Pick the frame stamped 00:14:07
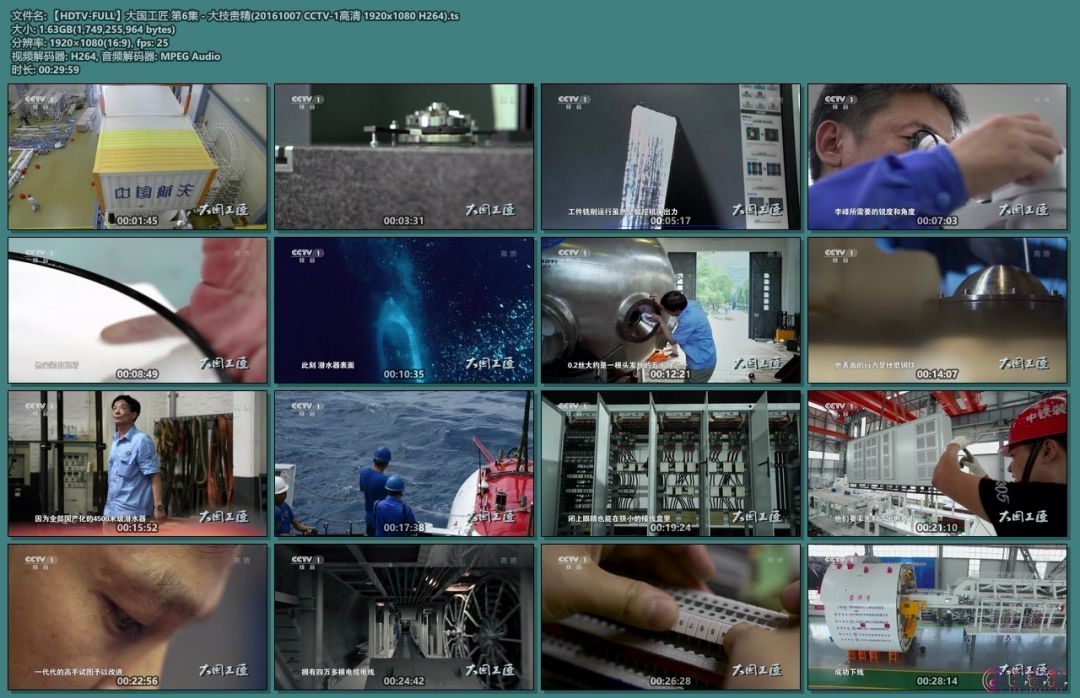Screen dimensions: 1080x698 [x=937, y=310]
